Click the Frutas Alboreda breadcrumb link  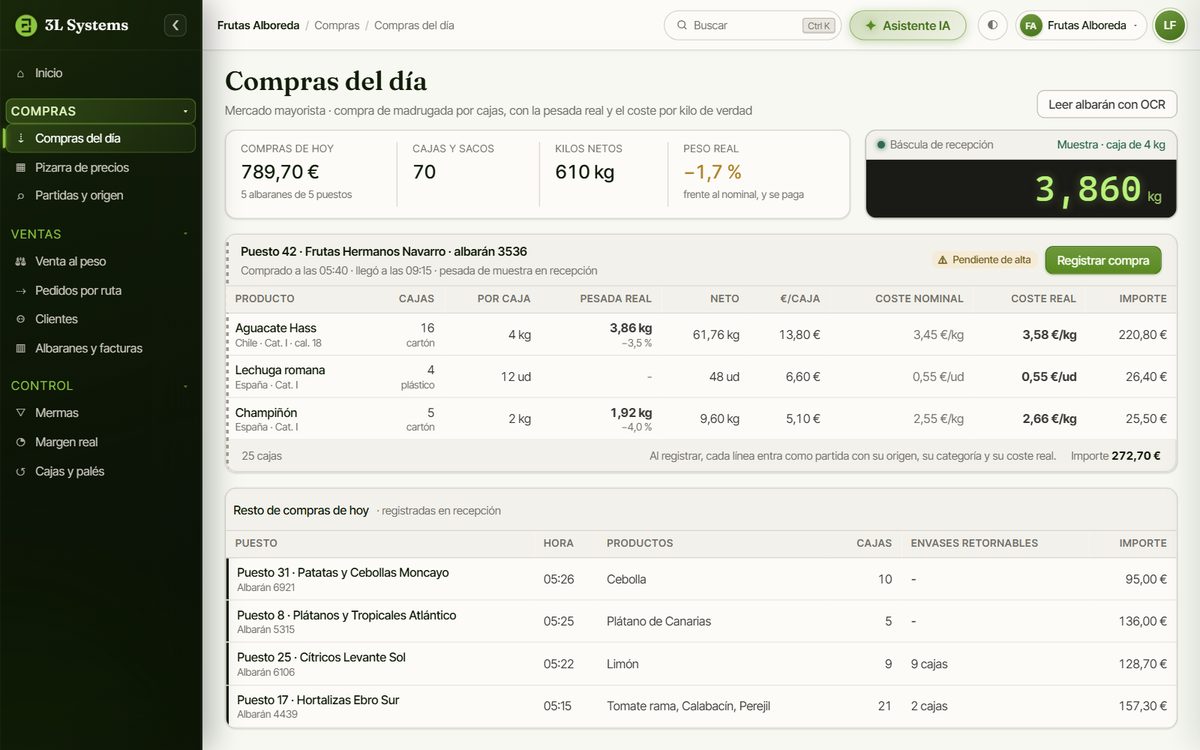(258, 26)
